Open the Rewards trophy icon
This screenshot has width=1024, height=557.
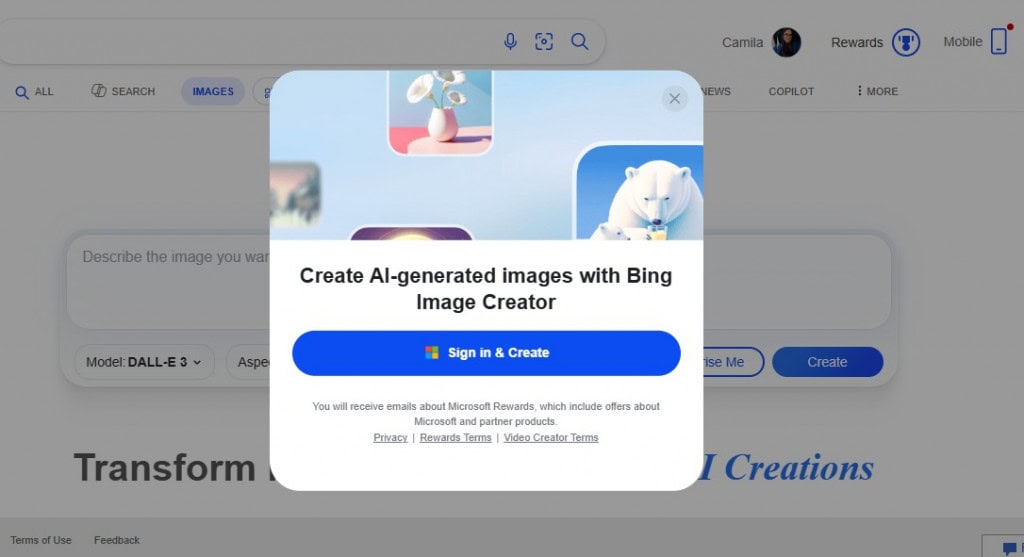pyautogui.click(x=906, y=42)
